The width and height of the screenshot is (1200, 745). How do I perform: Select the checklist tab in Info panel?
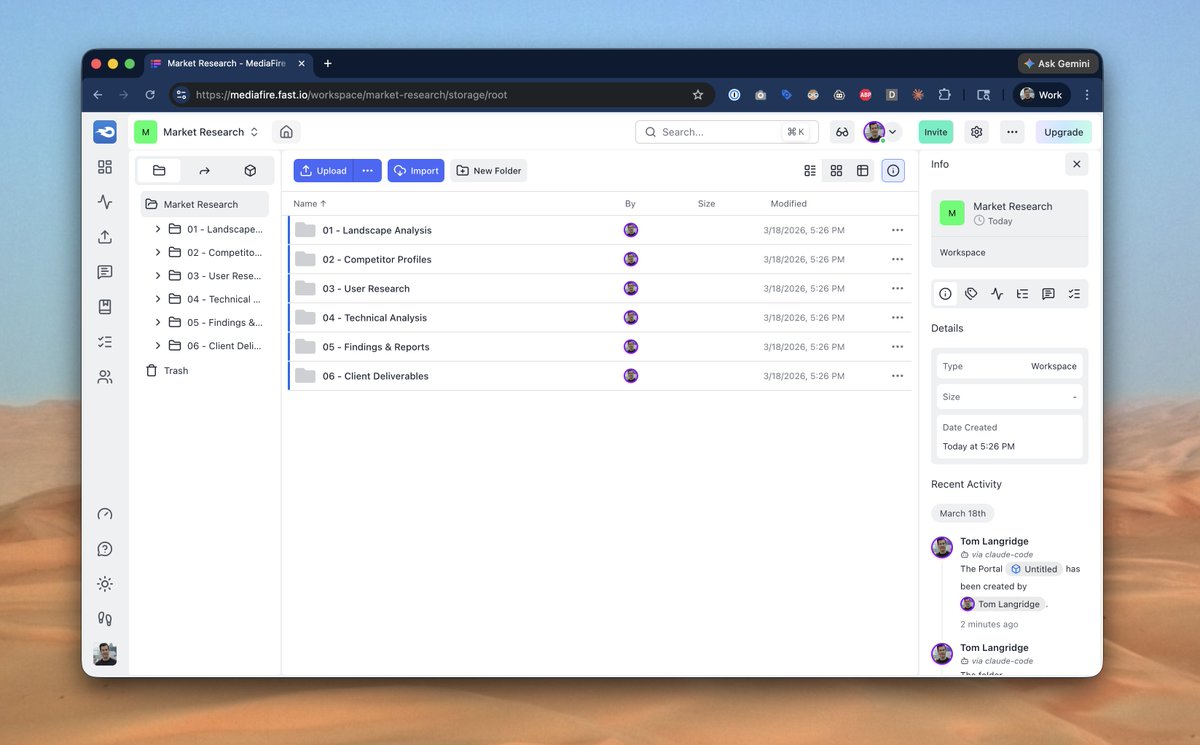pos(1074,294)
